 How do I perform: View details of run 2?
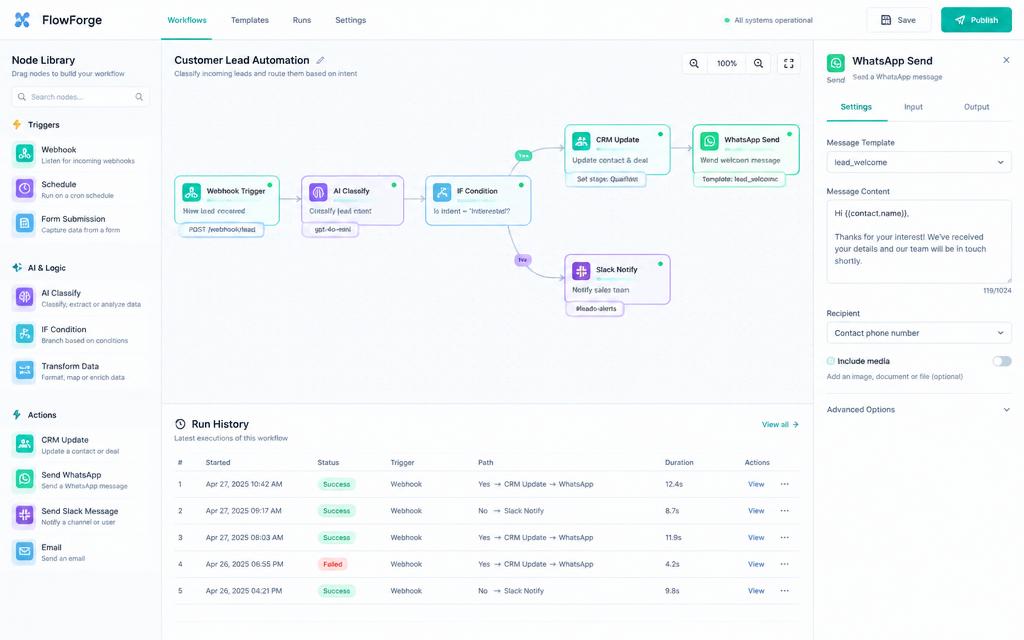[756, 511]
